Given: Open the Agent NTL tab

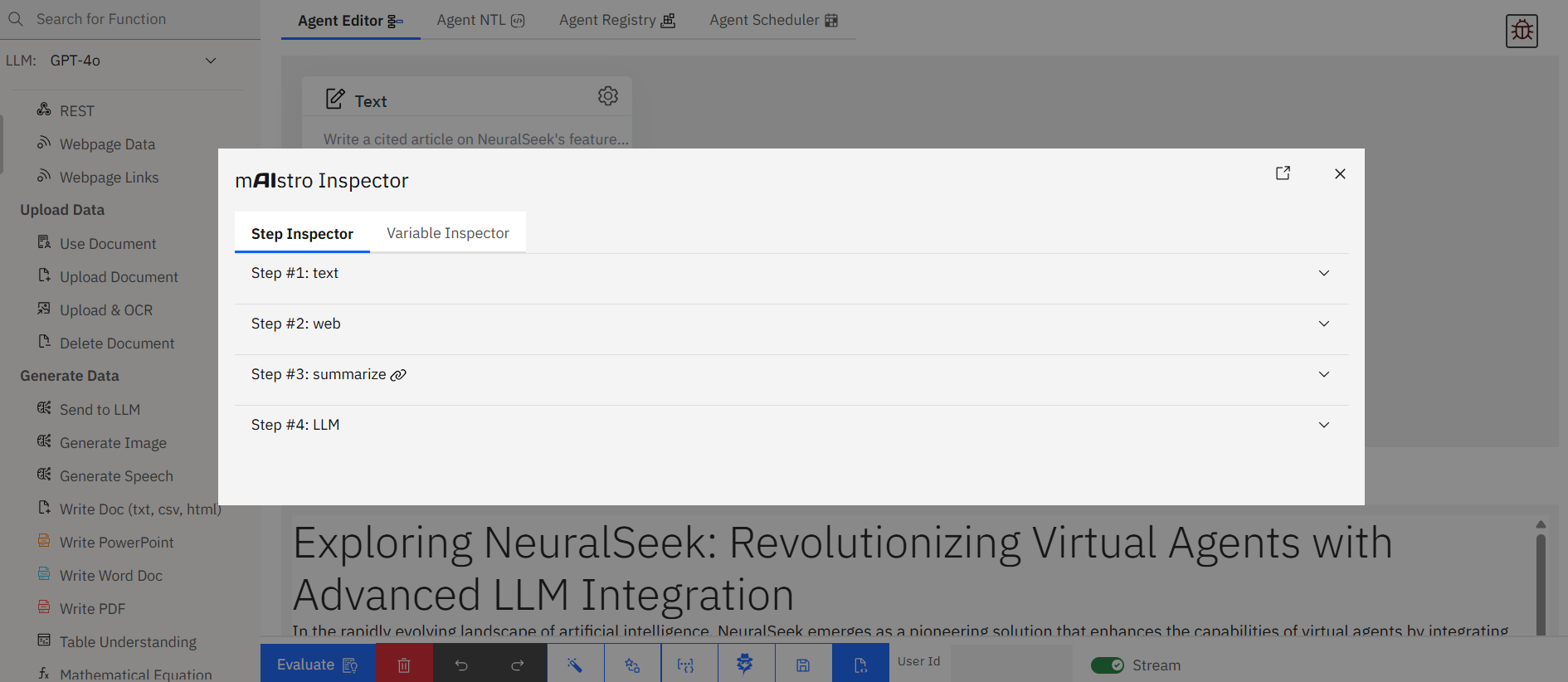Looking at the screenshot, I should pos(480,20).
